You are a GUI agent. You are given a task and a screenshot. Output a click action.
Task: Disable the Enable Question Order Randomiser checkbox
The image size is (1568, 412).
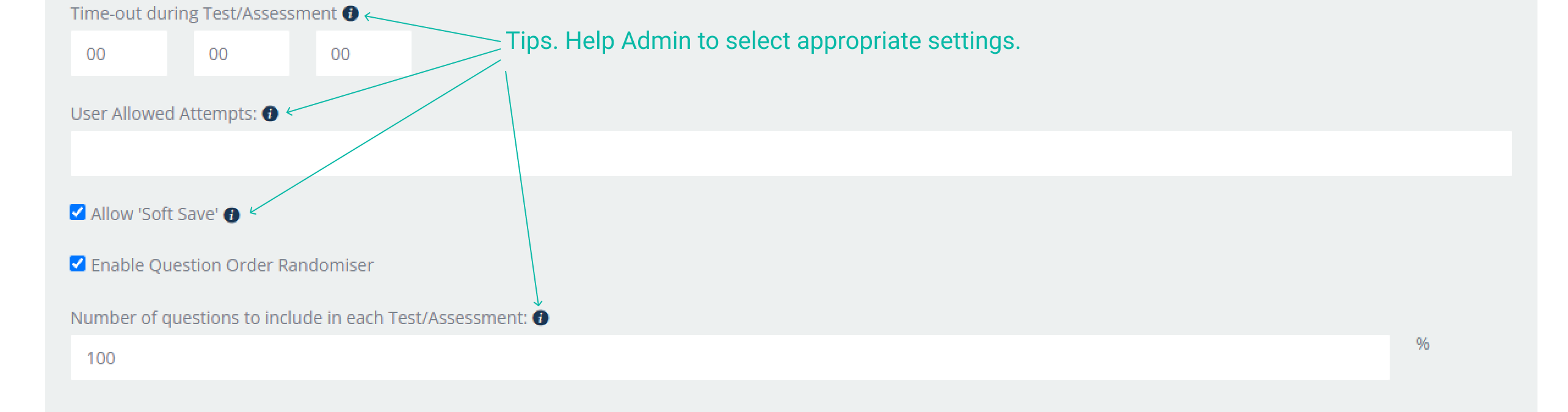tap(78, 263)
